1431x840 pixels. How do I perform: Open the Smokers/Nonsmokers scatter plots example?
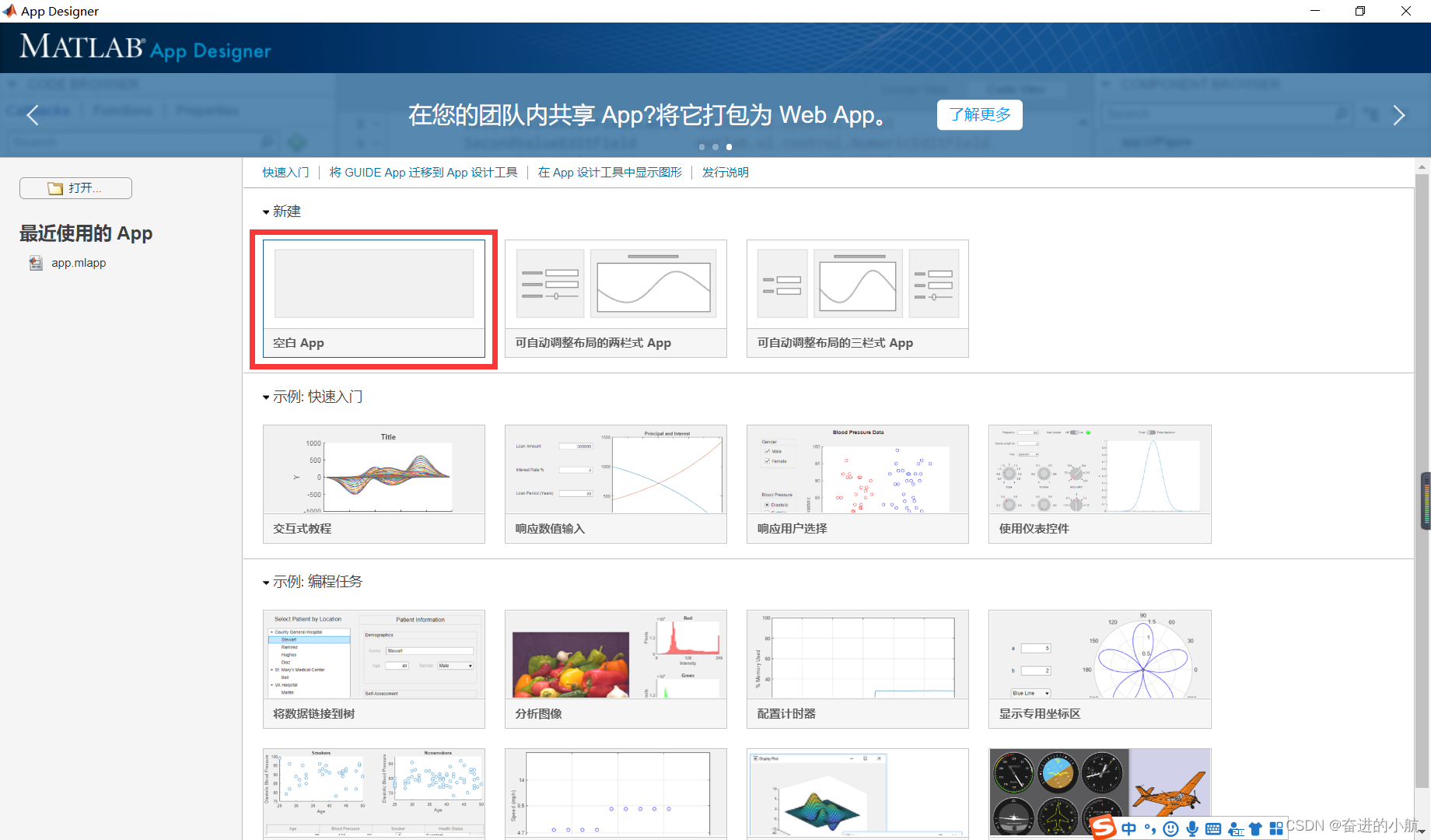374,793
